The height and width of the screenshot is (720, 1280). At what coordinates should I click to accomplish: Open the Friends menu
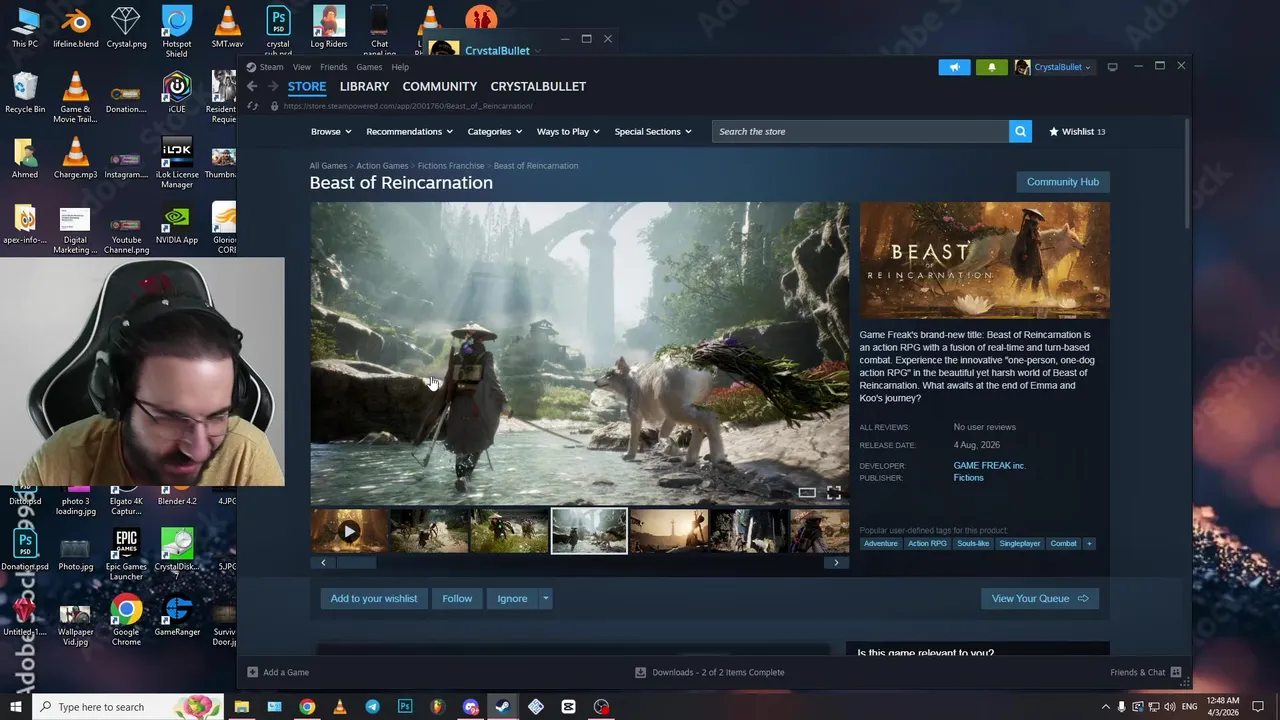coord(333,67)
